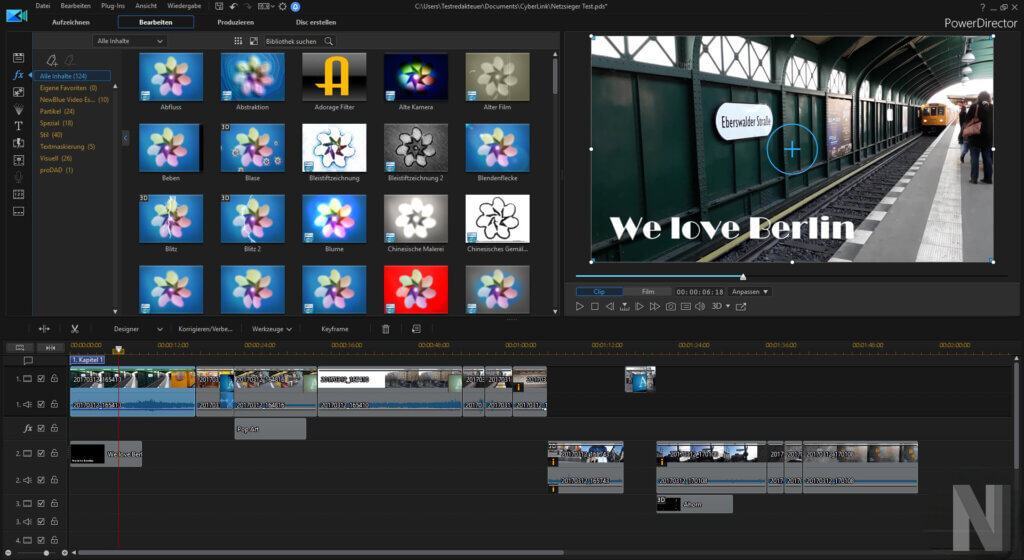Switch to the Produzieren tab
The width and height of the screenshot is (1024, 560).
(x=235, y=22)
